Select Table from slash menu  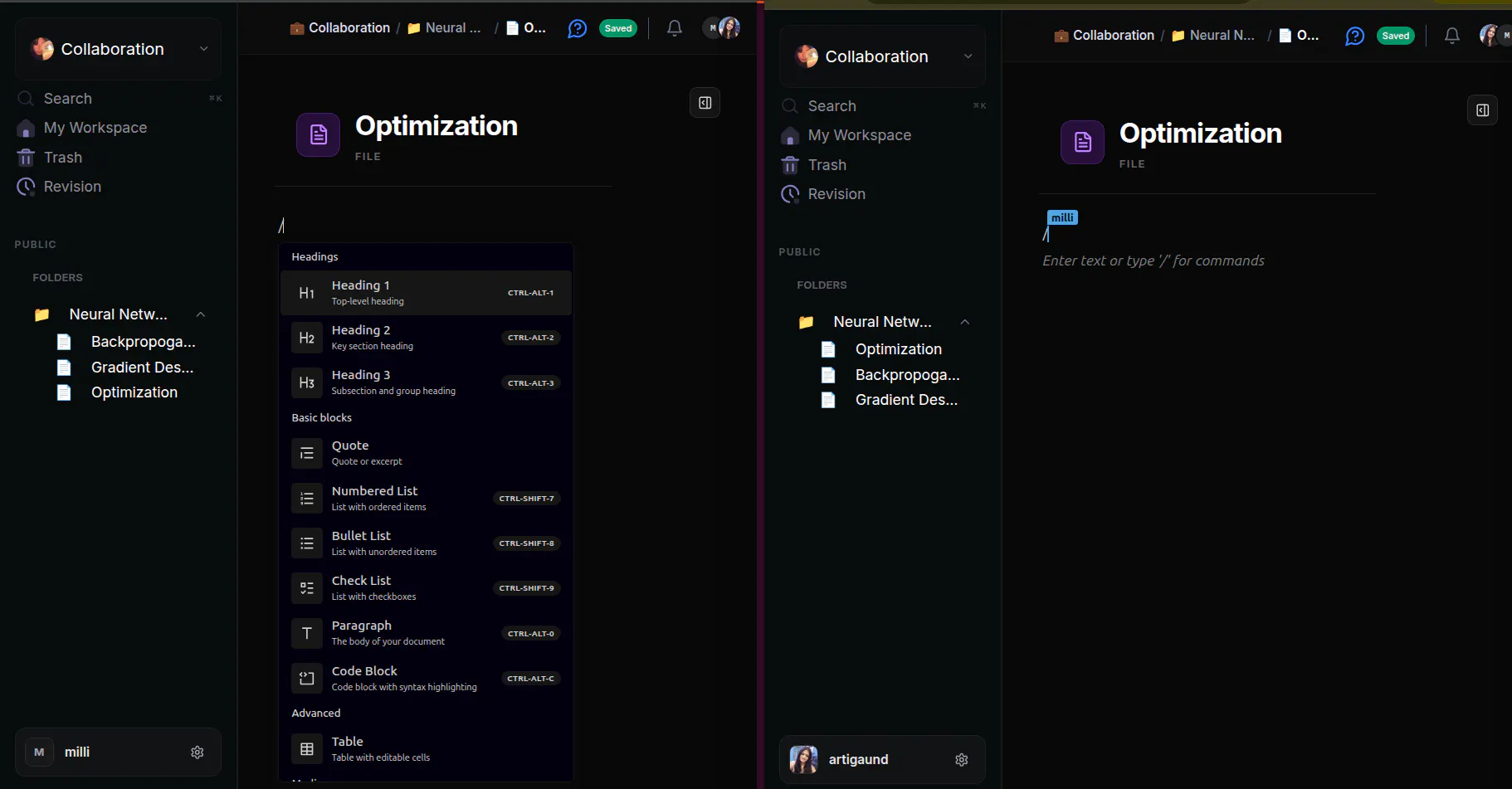[426, 748]
